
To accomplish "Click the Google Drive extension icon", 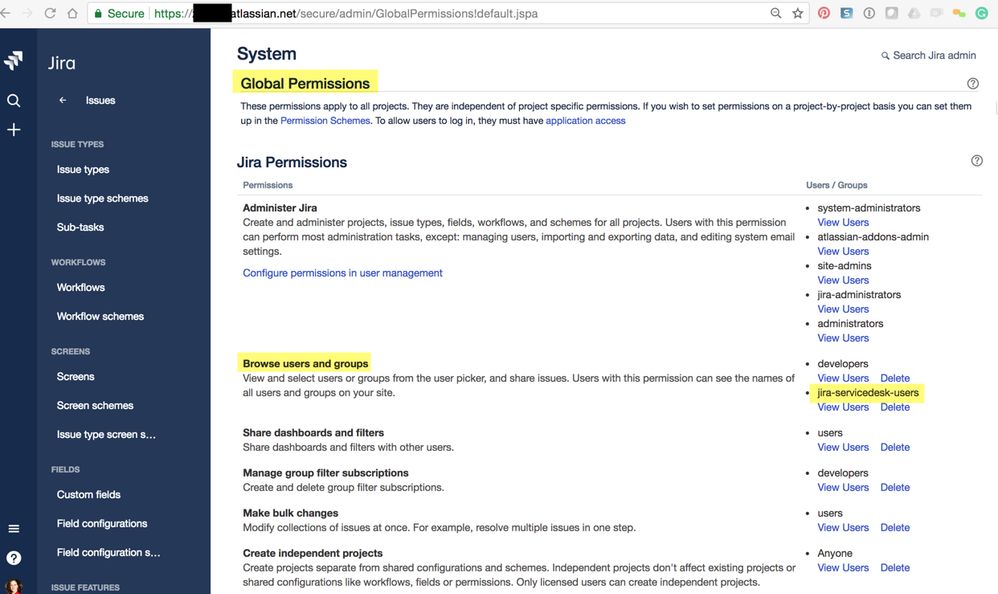I will click(914, 13).
